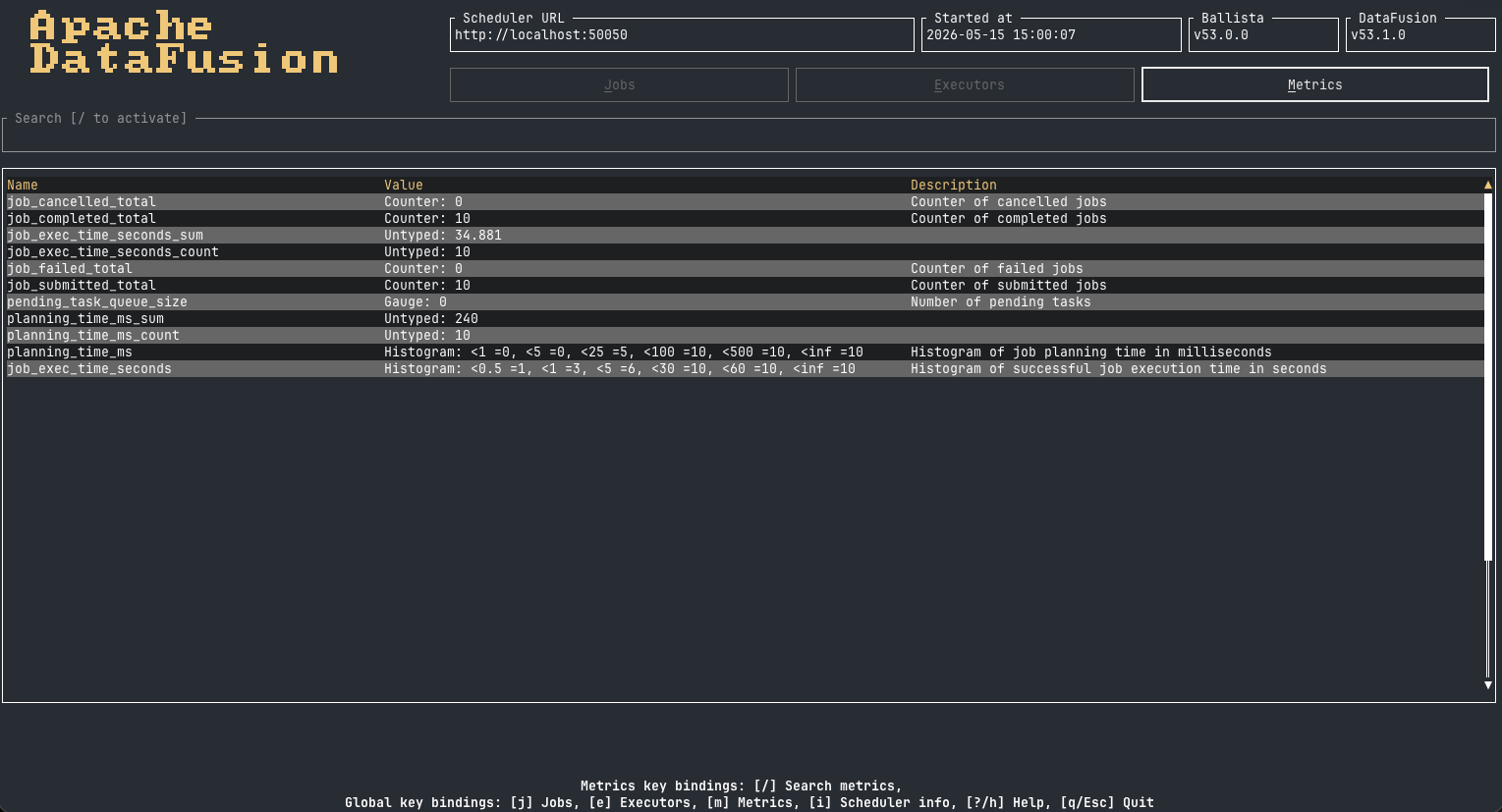Screen dimensions: 1502x812
Task: Click the 'Counter of submitted jobs' description
Action: [x=1009, y=285]
